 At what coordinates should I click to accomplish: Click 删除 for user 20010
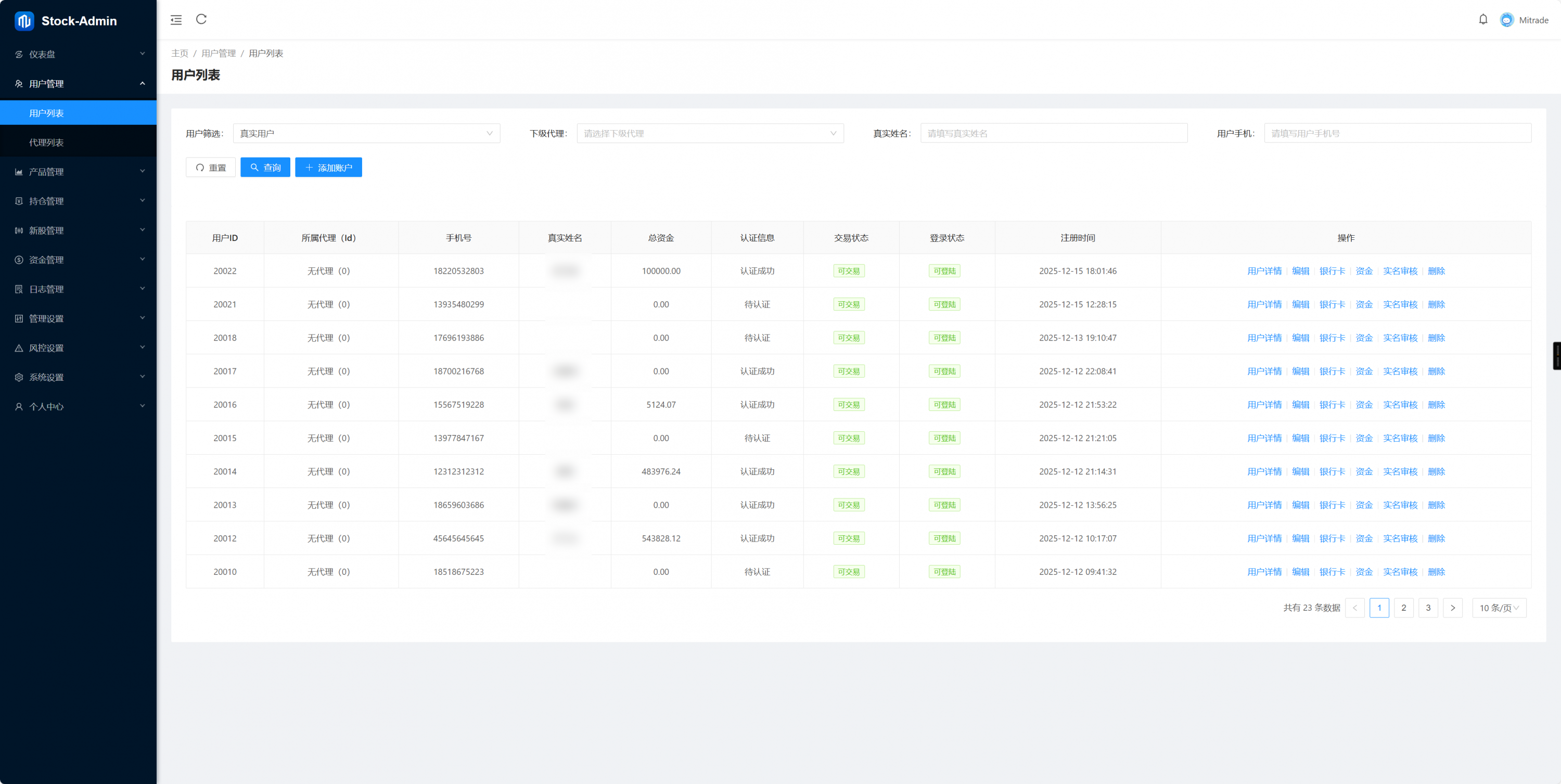1436,572
